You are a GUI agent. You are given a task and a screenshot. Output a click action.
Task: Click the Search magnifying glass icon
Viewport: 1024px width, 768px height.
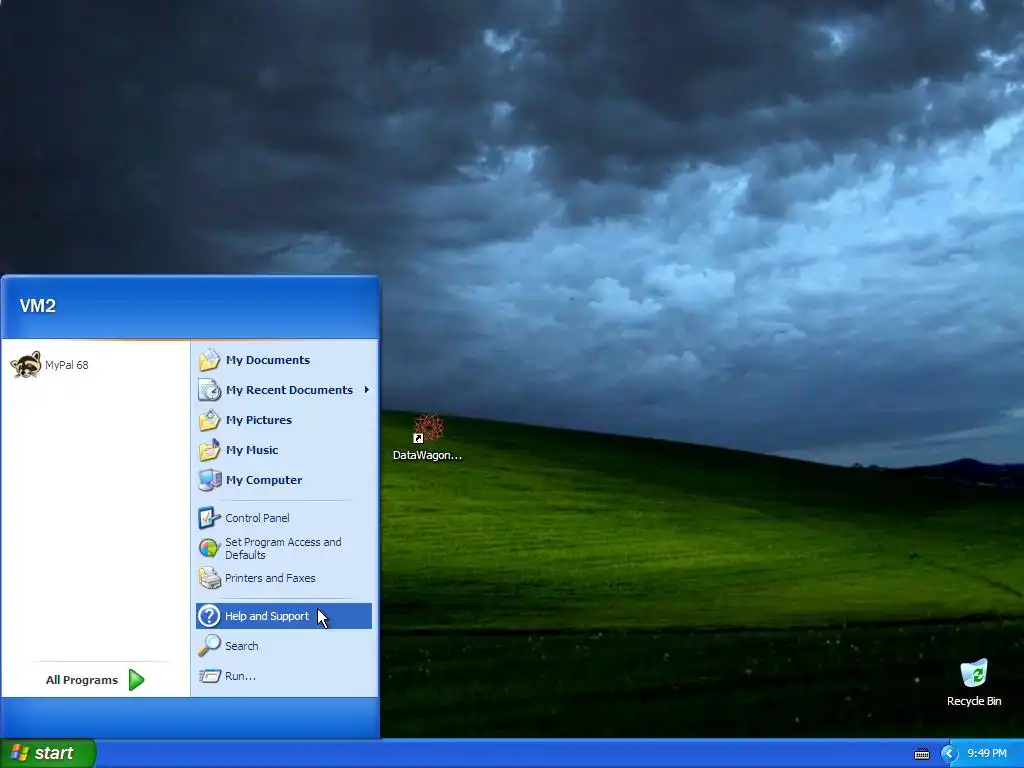[x=209, y=646]
